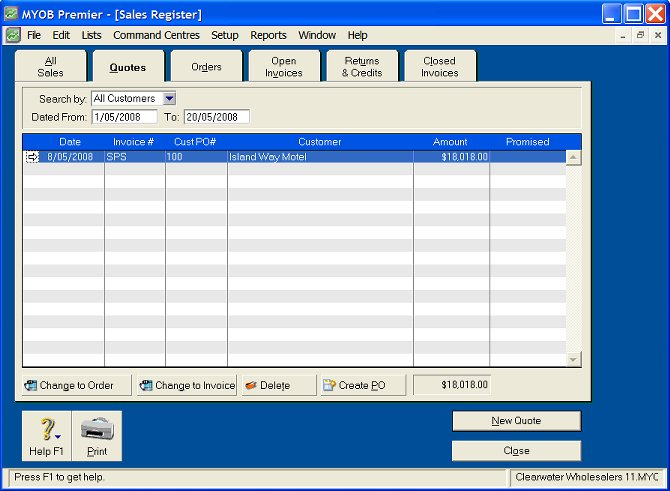The image size is (670, 491).
Task: Click the Delete button
Action: click(279, 385)
